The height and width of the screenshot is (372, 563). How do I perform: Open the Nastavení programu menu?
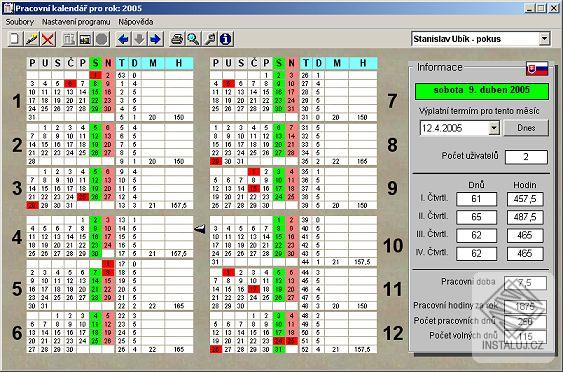(x=76, y=22)
